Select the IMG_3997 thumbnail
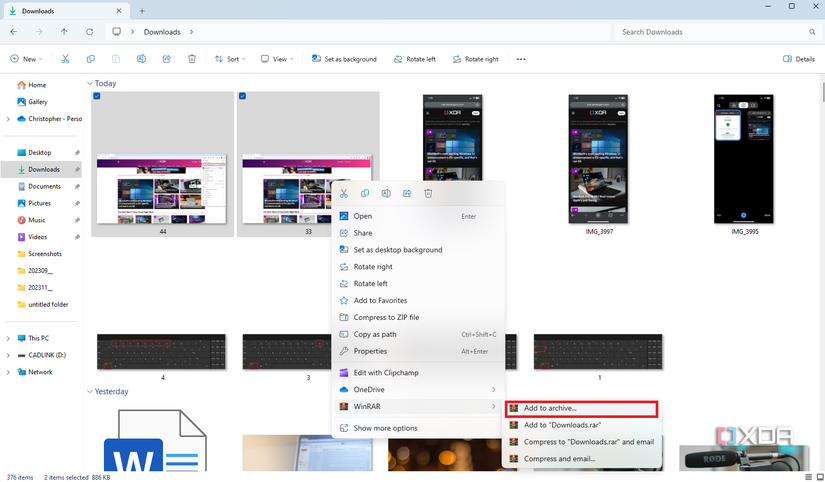Image resolution: width=825 pixels, height=482 pixels. pos(598,160)
